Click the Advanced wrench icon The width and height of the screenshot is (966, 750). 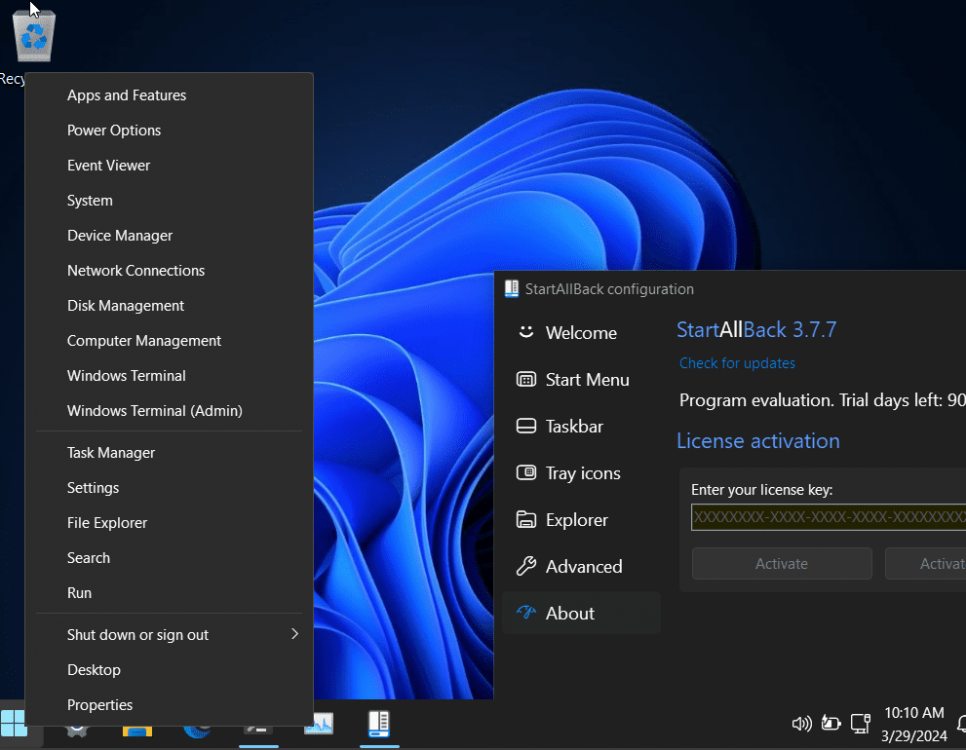pyautogui.click(x=526, y=567)
